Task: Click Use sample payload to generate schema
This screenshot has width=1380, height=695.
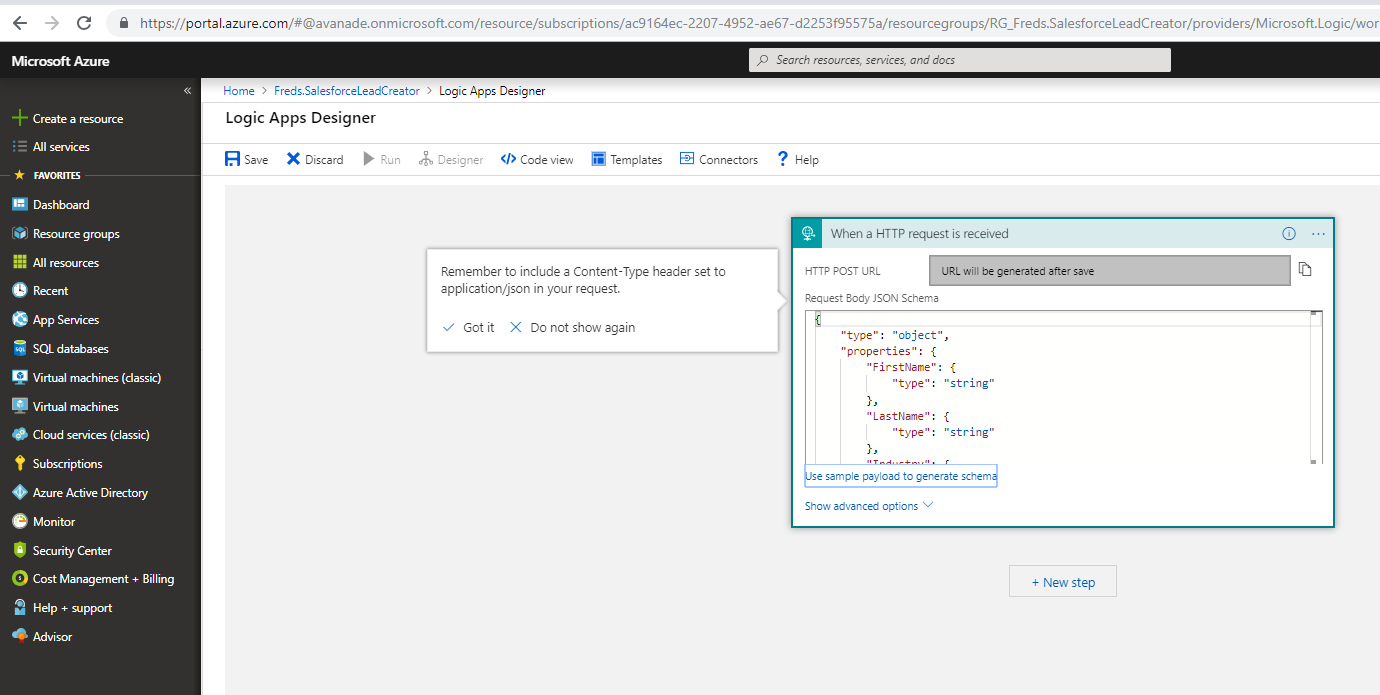Action: [901, 476]
